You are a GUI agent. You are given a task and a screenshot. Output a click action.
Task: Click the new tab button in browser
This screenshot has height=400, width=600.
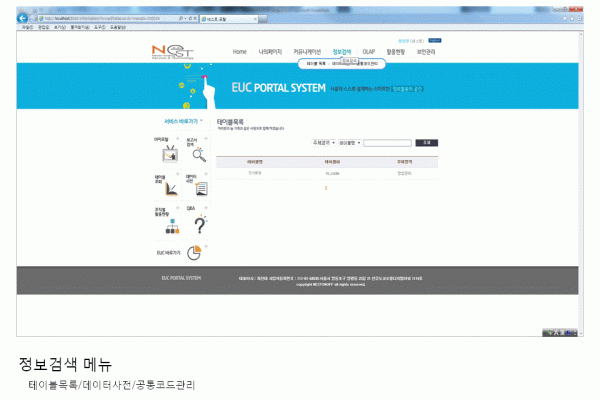coord(262,19)
